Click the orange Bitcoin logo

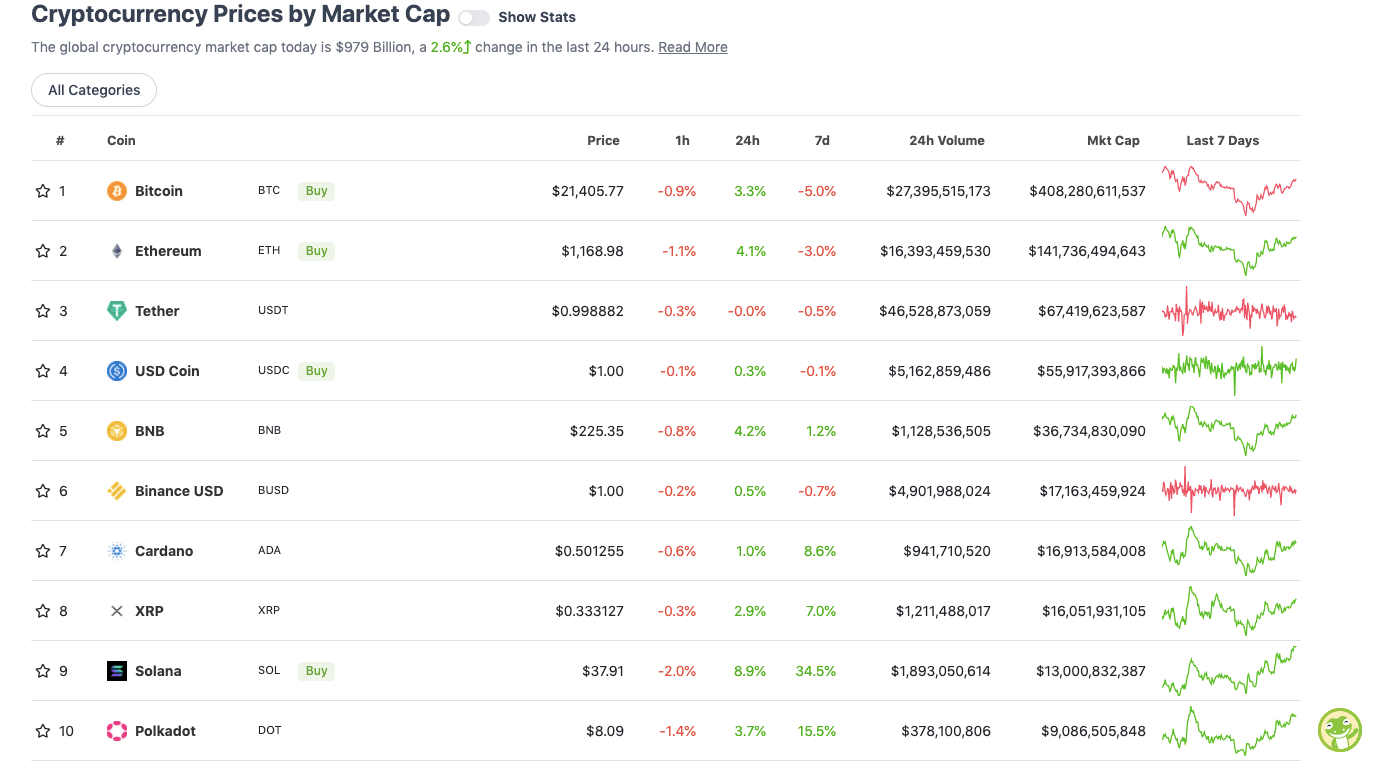(x=117, y=191)
